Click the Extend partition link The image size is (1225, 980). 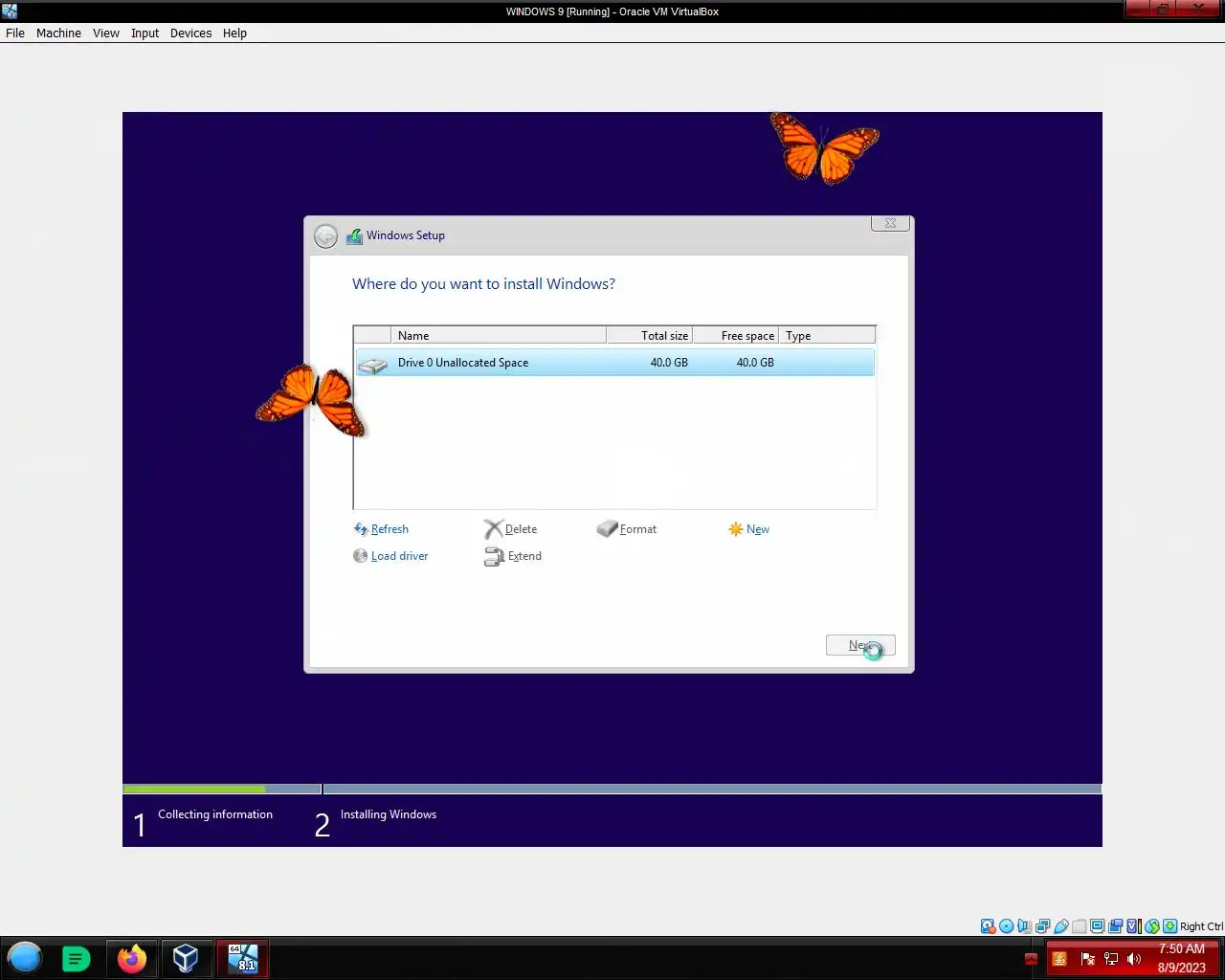coord(513,556)
